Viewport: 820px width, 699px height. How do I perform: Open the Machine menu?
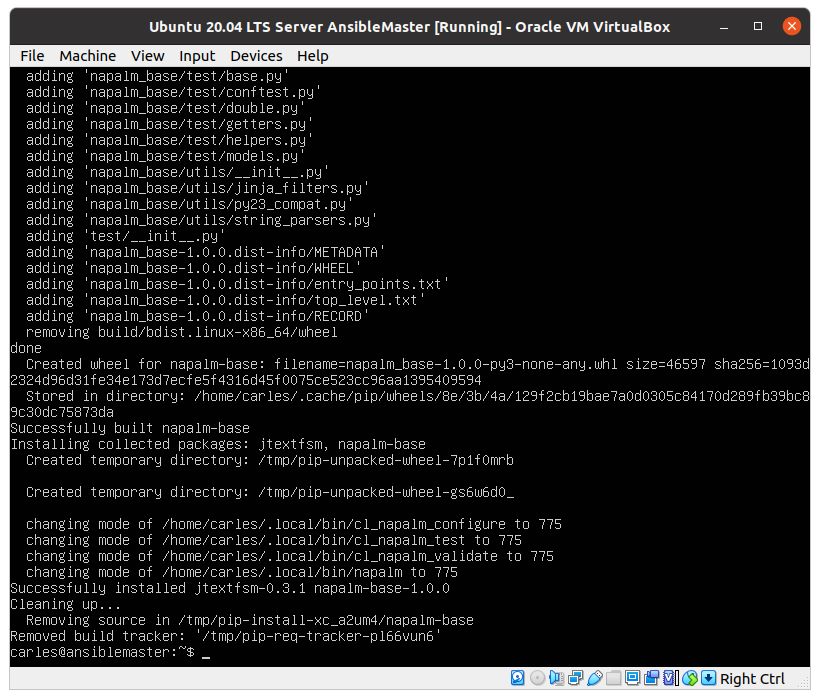pyautogui.click(x=87, y=56)
